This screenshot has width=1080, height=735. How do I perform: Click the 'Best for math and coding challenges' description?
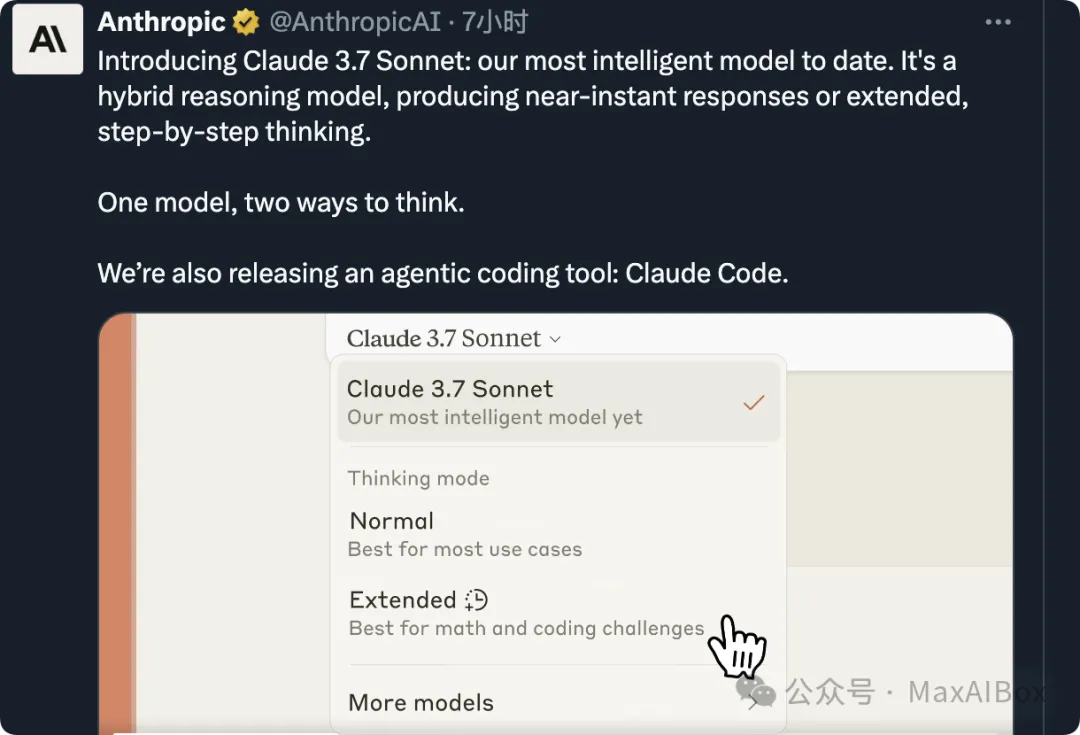click(x=526, y=628)
